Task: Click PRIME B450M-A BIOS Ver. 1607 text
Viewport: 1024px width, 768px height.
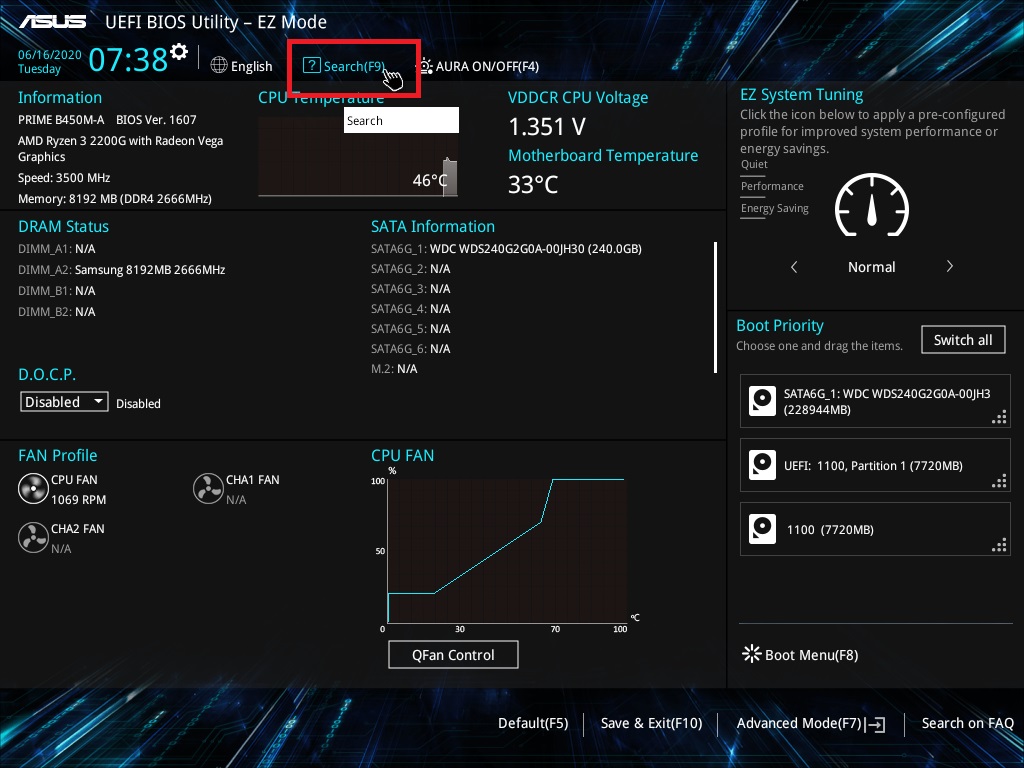Action: click(107, 120)
